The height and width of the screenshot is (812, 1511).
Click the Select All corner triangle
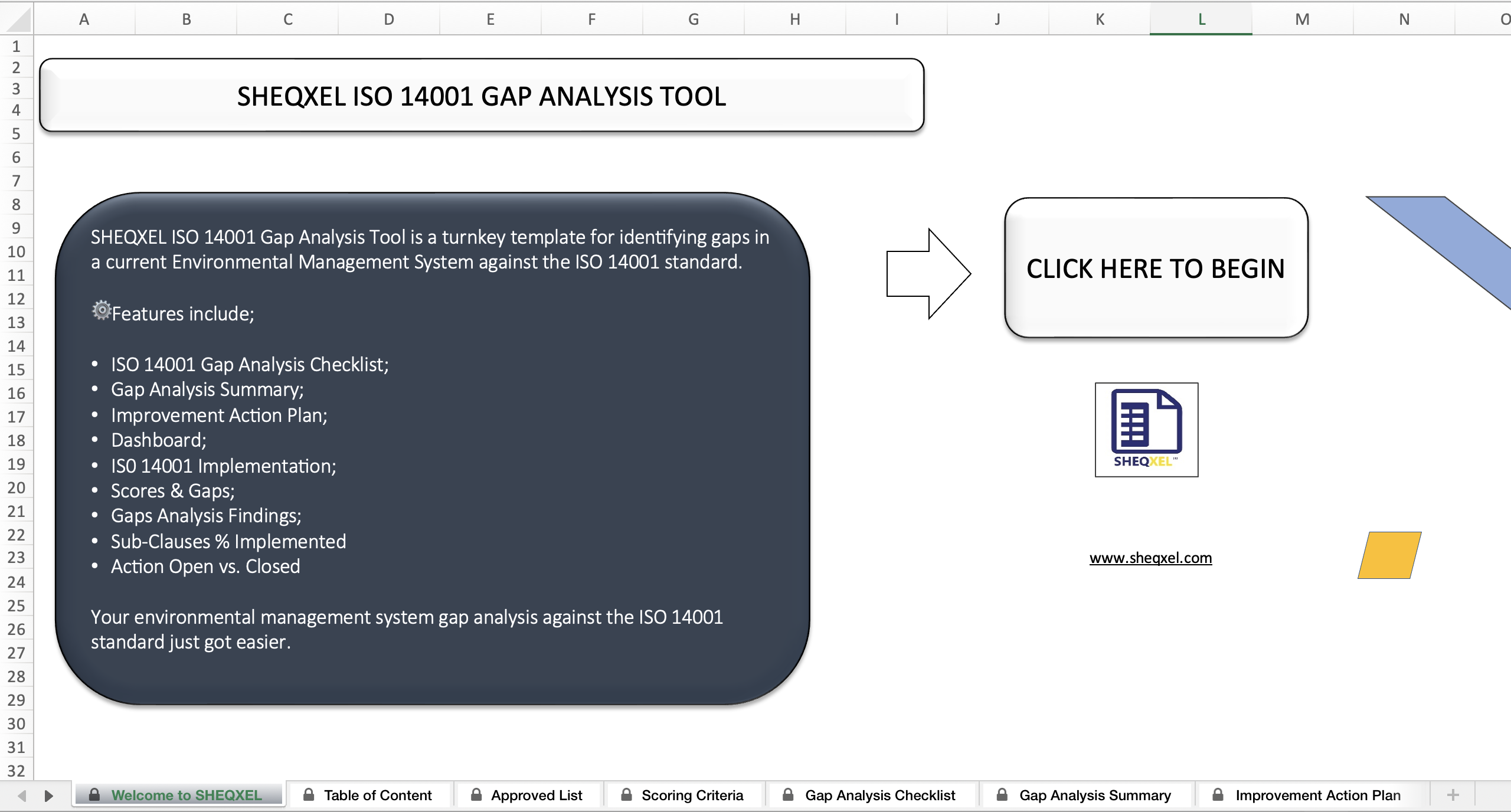(x=17, y=19)
